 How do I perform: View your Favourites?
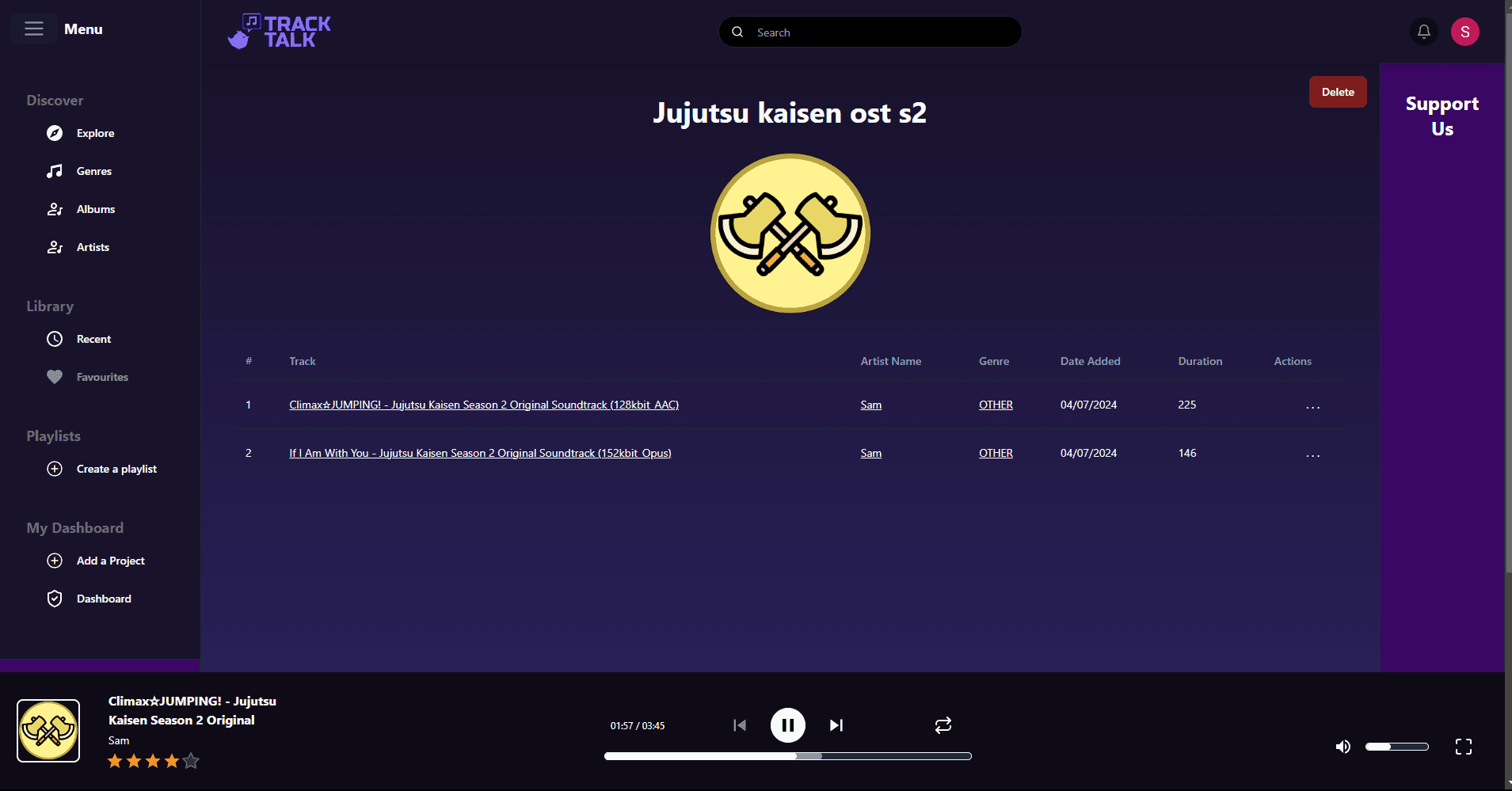(x=102, y=377)
